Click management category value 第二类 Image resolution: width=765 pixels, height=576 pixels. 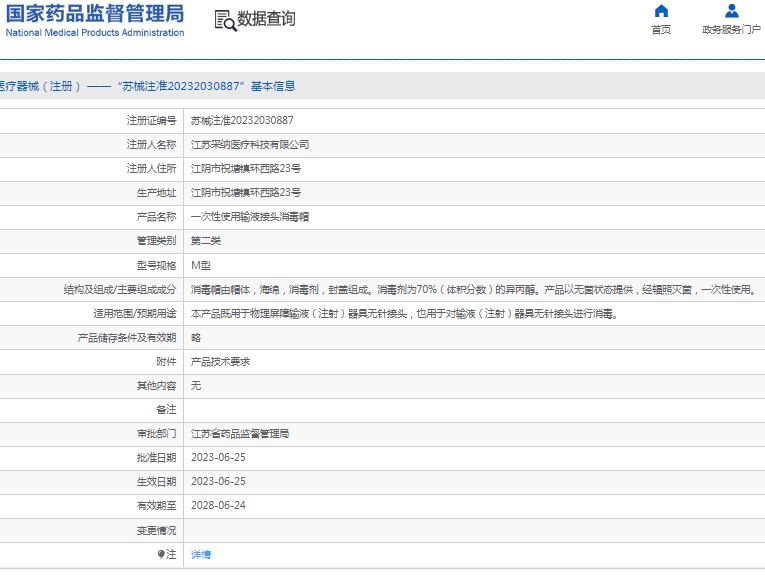click(x=206, y=241)
